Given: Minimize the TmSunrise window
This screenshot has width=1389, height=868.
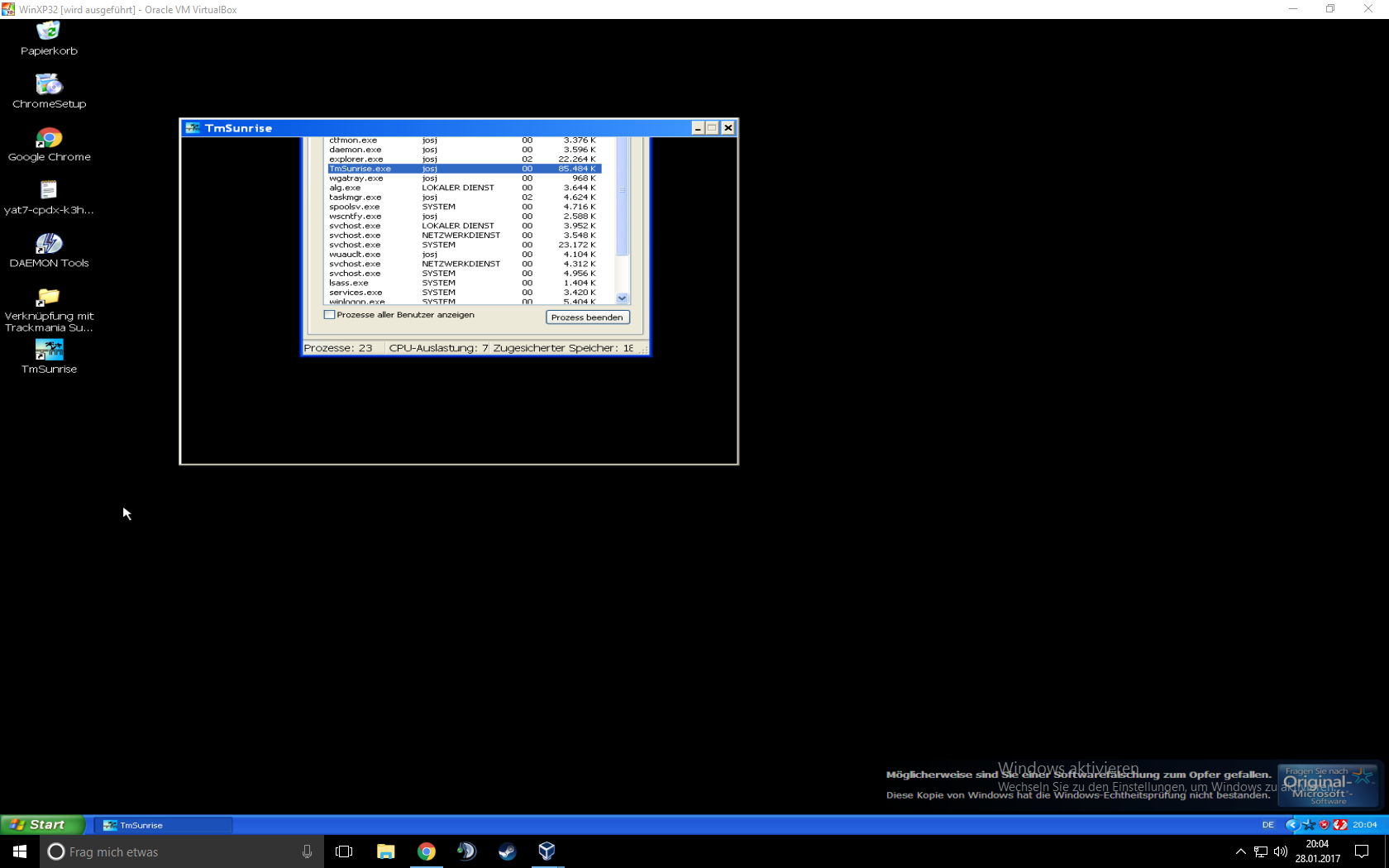Looking at the screenshot, I should (x=698, y=128).
